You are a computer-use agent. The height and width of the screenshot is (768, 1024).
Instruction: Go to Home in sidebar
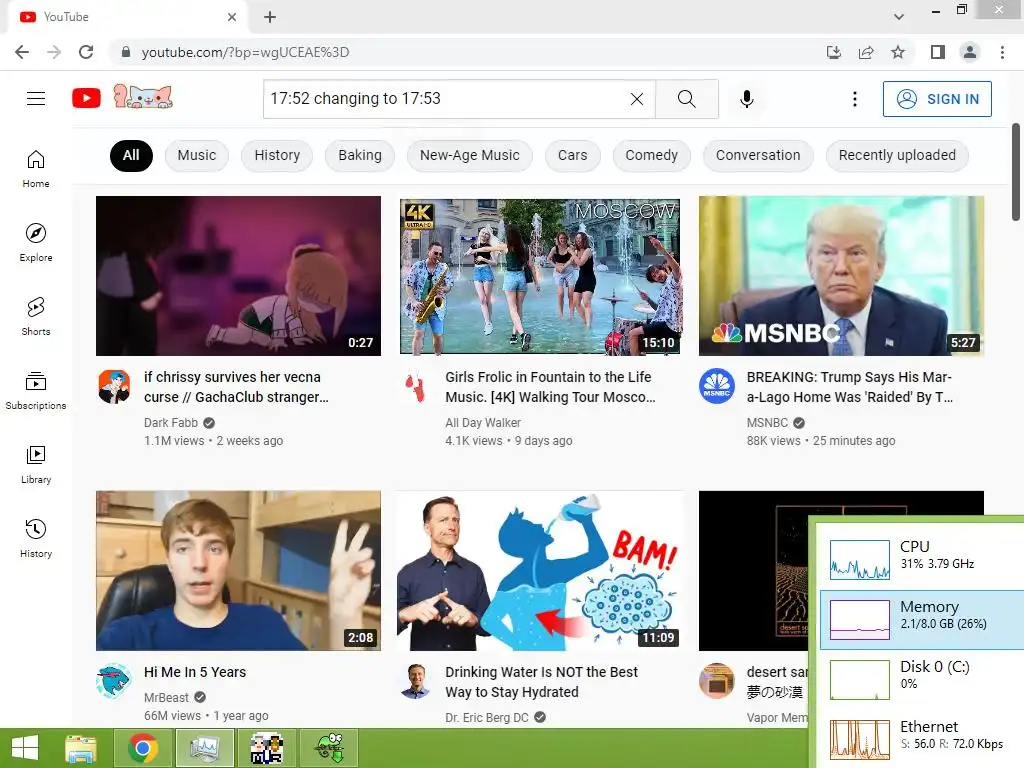[36, 169]
